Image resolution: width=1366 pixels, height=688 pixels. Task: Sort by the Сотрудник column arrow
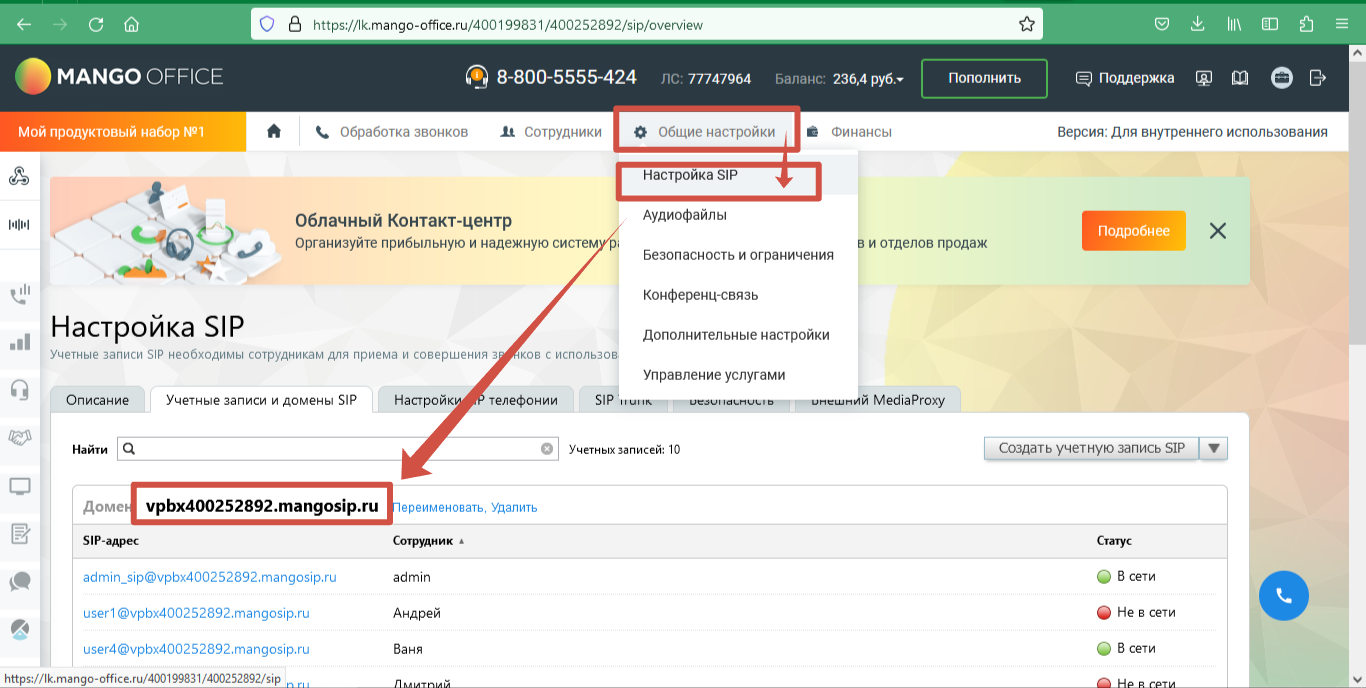(x=461, y=541)
